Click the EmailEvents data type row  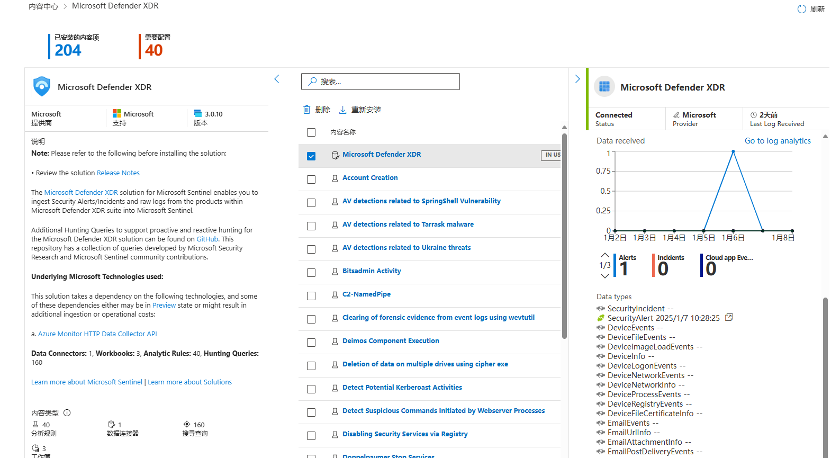(x=628, y=423)
